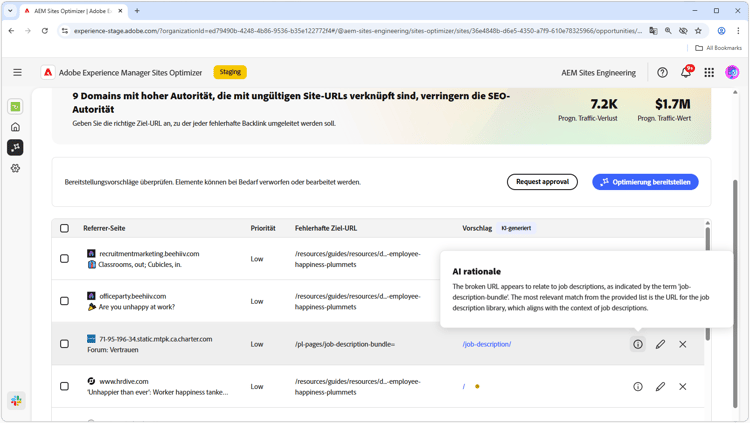Click the browser forward arrow
Screen dimensions: 750x423
click(28, 31)
